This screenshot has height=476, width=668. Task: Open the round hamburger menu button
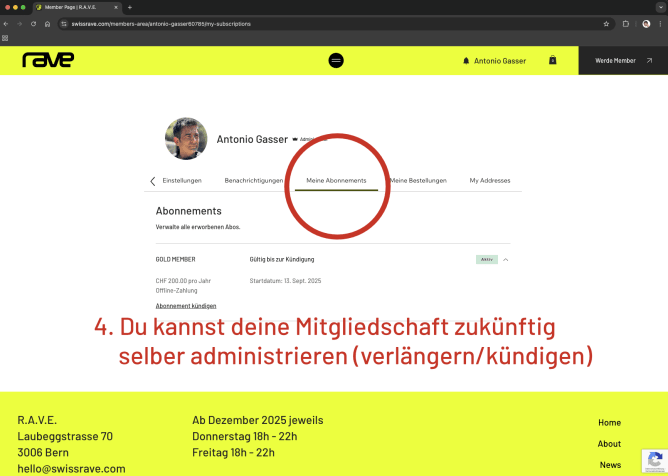tap(336, 61)
